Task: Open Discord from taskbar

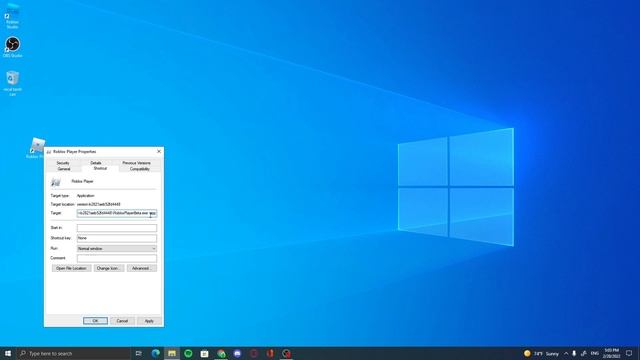Action: [x=237, y=353]
